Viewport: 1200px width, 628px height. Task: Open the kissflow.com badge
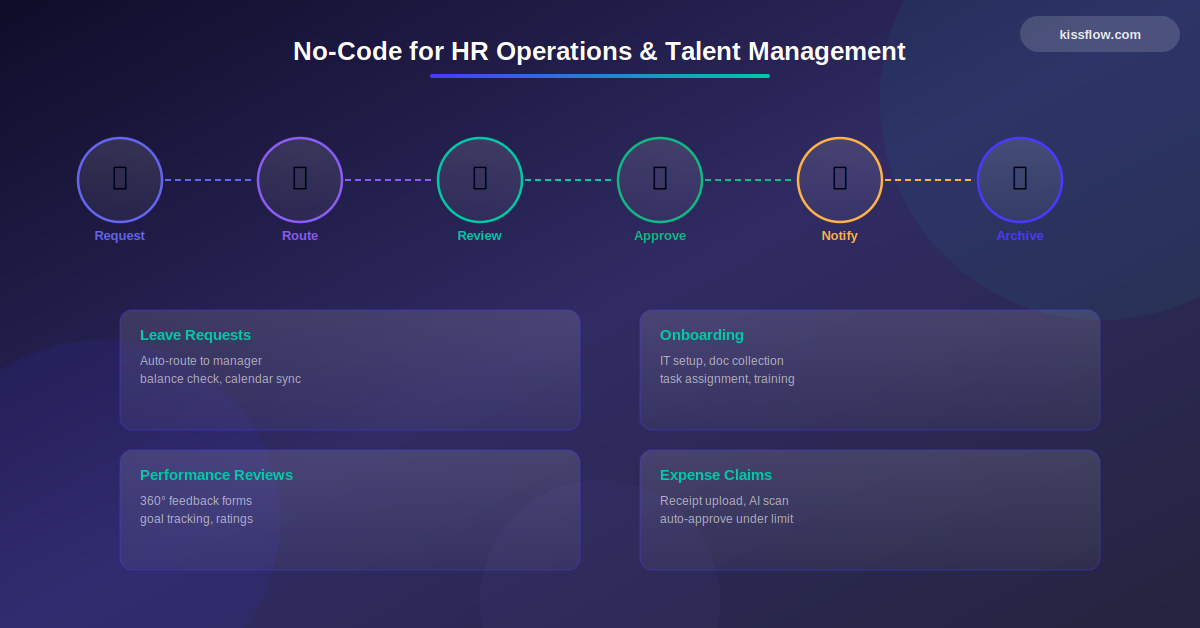(x=1100, y=34)
